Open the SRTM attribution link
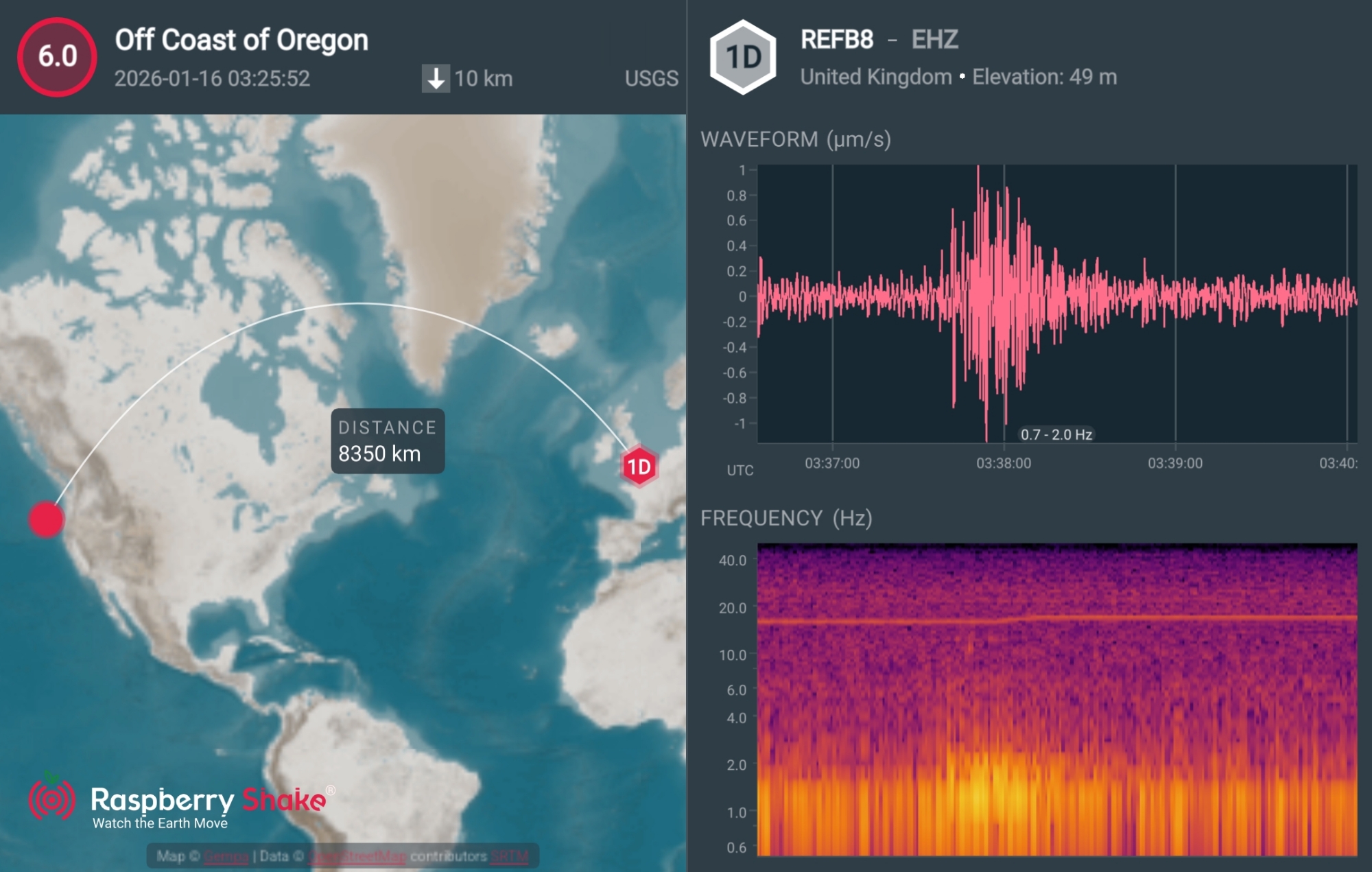This screenshot has width=1372, height=872. click(x=510, y=856)
